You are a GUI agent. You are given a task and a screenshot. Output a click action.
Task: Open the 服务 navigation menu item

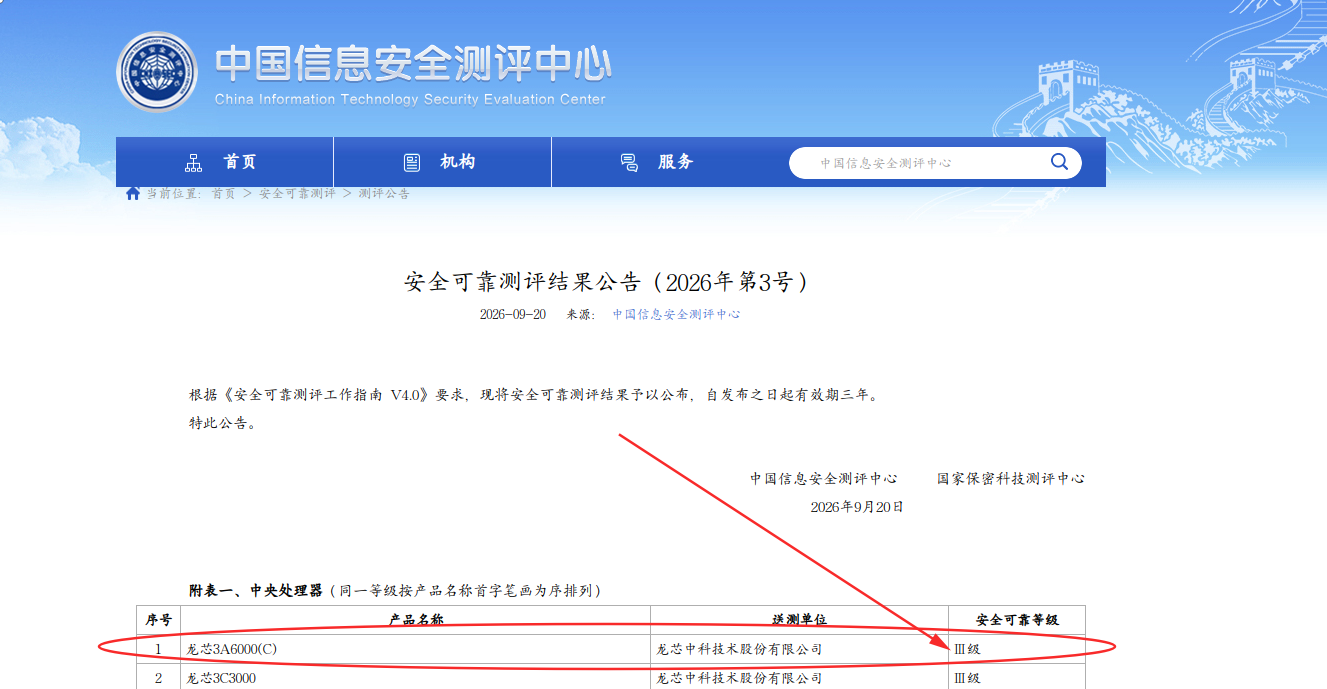[x=660, y=162]
